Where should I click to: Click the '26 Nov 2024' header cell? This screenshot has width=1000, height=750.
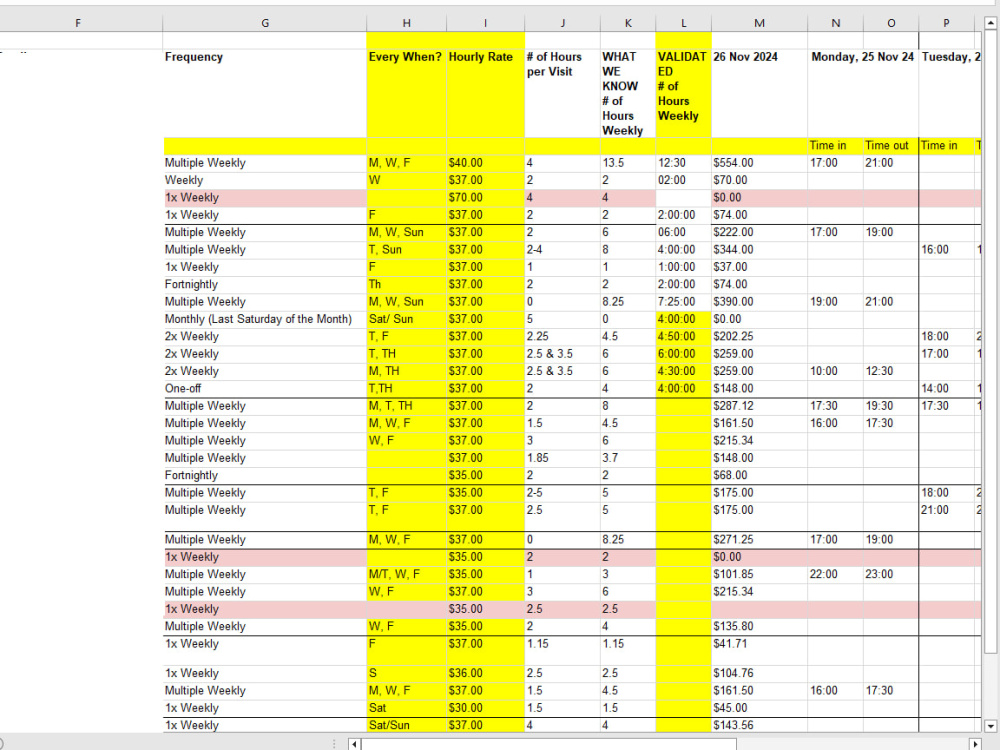[759, 93]
